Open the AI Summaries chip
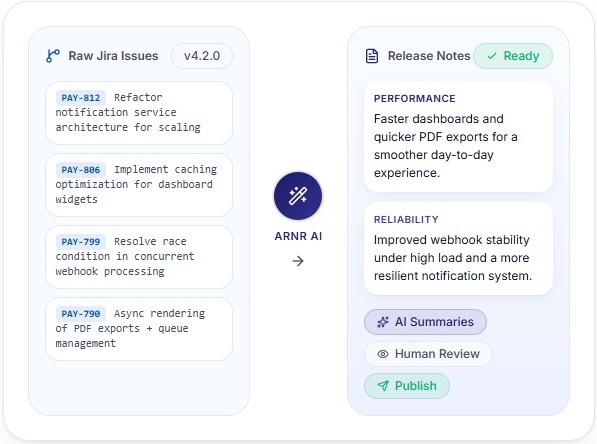The width and height of the screenshot is (597, 444). pos(425,322)
